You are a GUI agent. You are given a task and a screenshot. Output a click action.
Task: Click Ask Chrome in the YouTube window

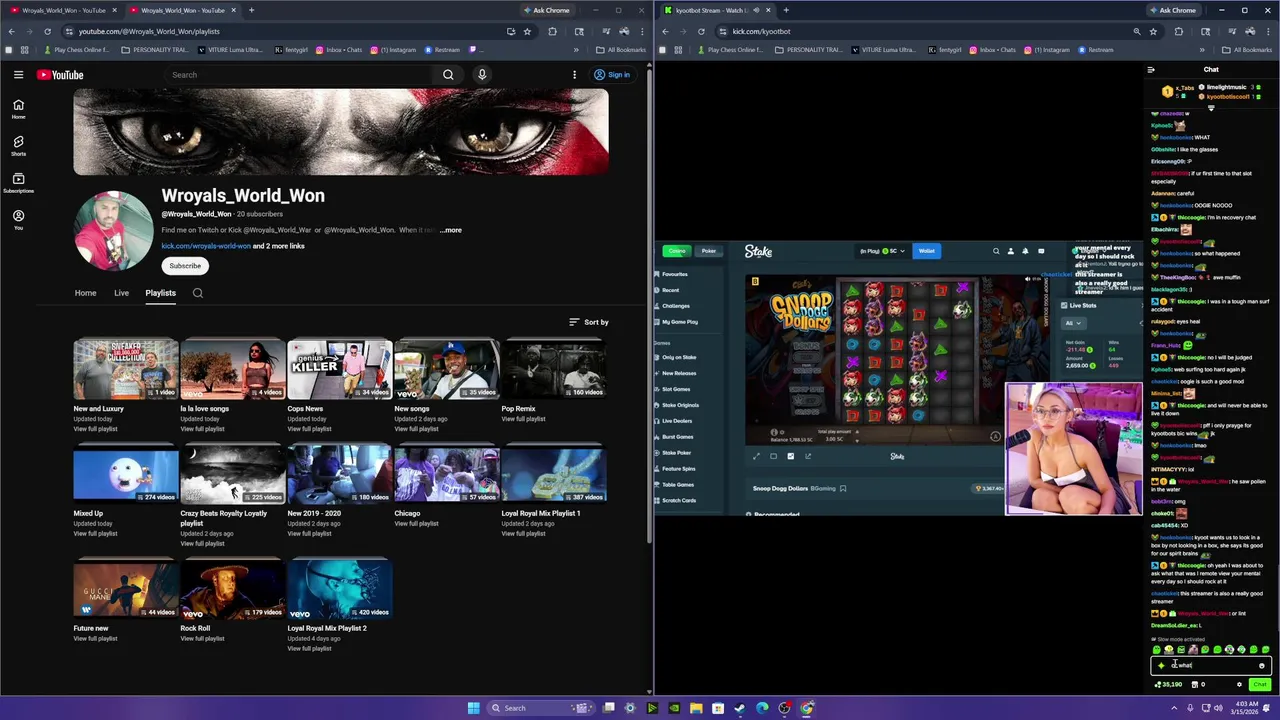[x=545, y=10]
